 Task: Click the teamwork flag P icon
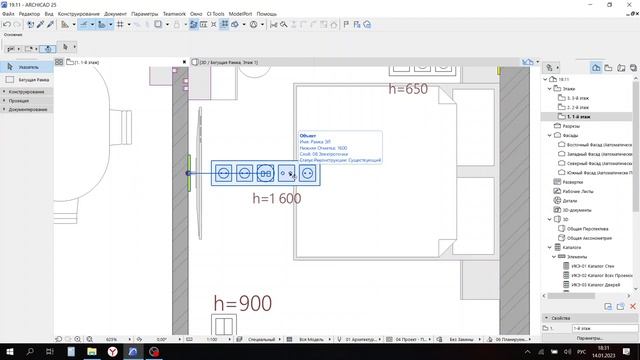tap(346, 24)
